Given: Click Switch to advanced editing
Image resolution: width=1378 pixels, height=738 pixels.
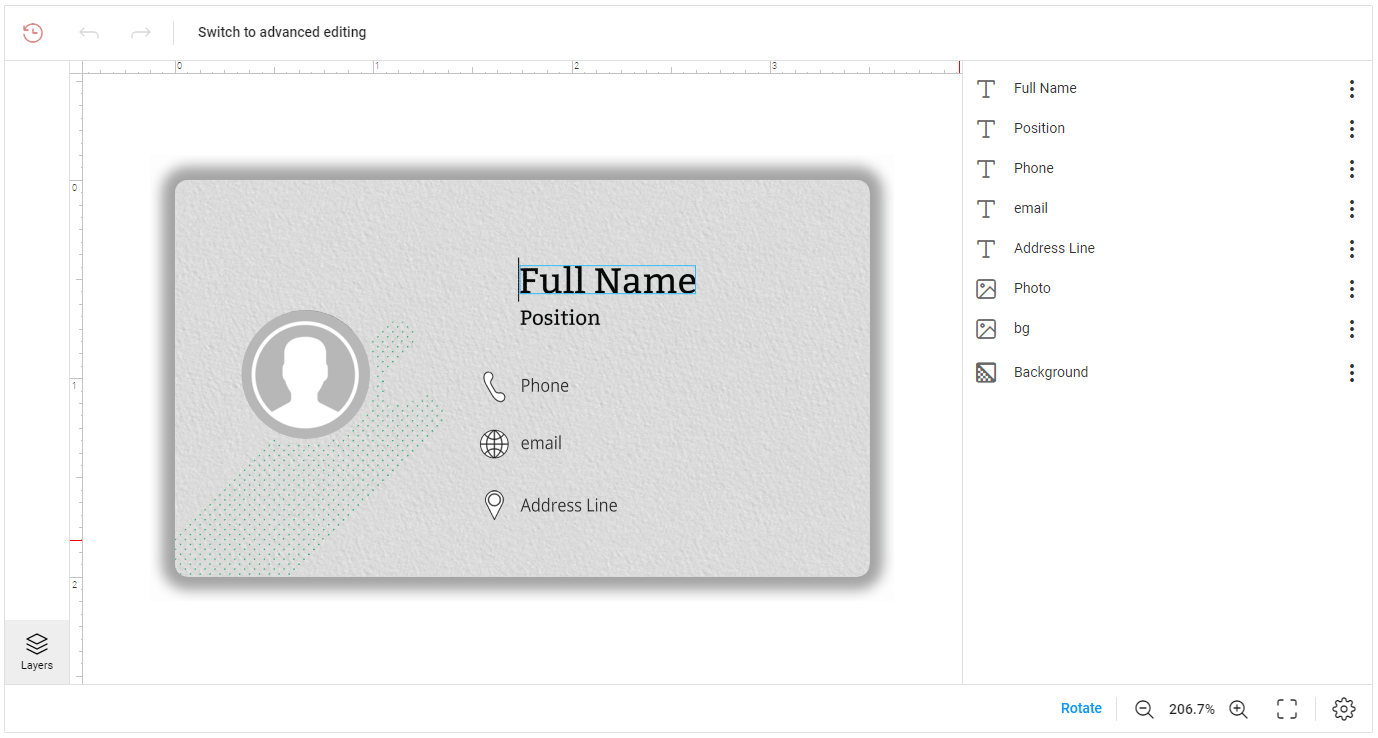Looking at the screenshot, I should (x=282, y=32).
